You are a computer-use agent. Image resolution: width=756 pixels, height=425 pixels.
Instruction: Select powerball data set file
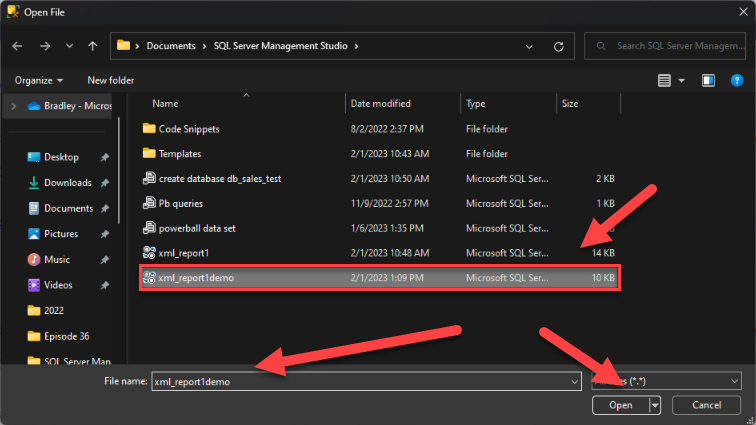pos(380,228)
